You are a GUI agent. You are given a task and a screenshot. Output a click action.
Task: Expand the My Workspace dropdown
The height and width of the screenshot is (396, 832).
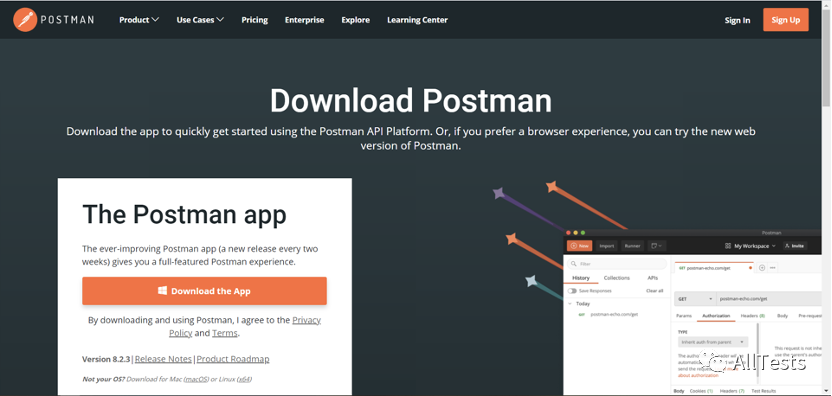[774, 246]
